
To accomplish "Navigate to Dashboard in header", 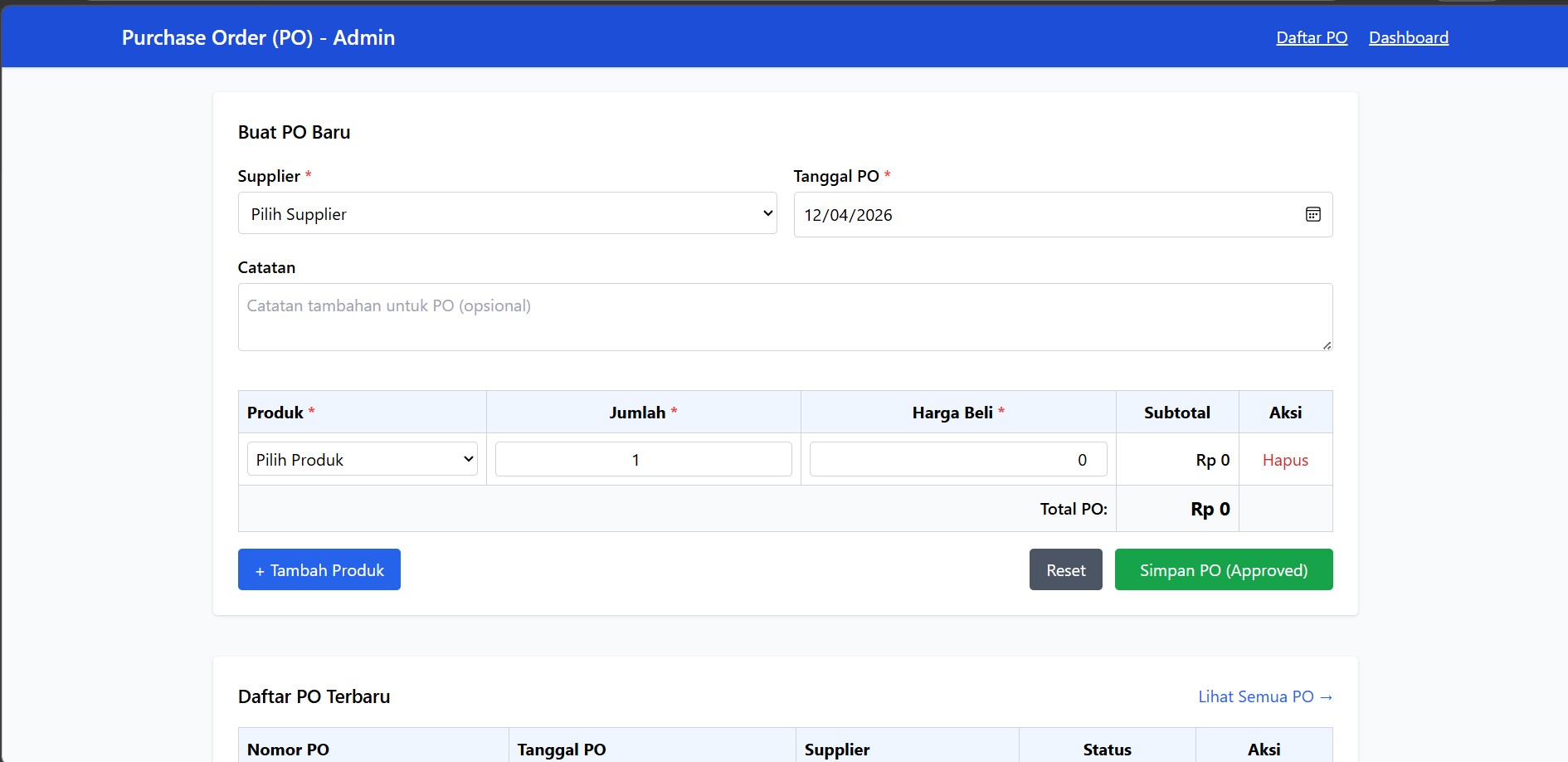I will 1408,38.
